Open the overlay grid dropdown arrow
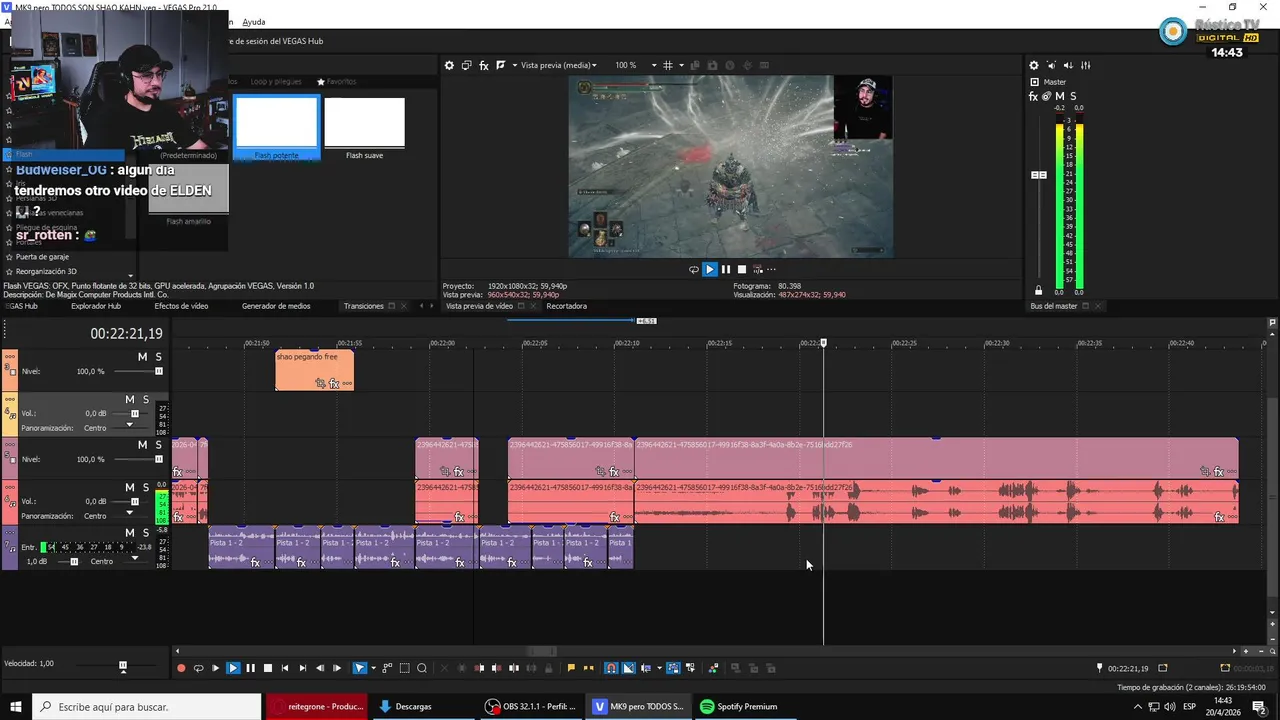This screenshot has height=720, width=1280. 681,65
